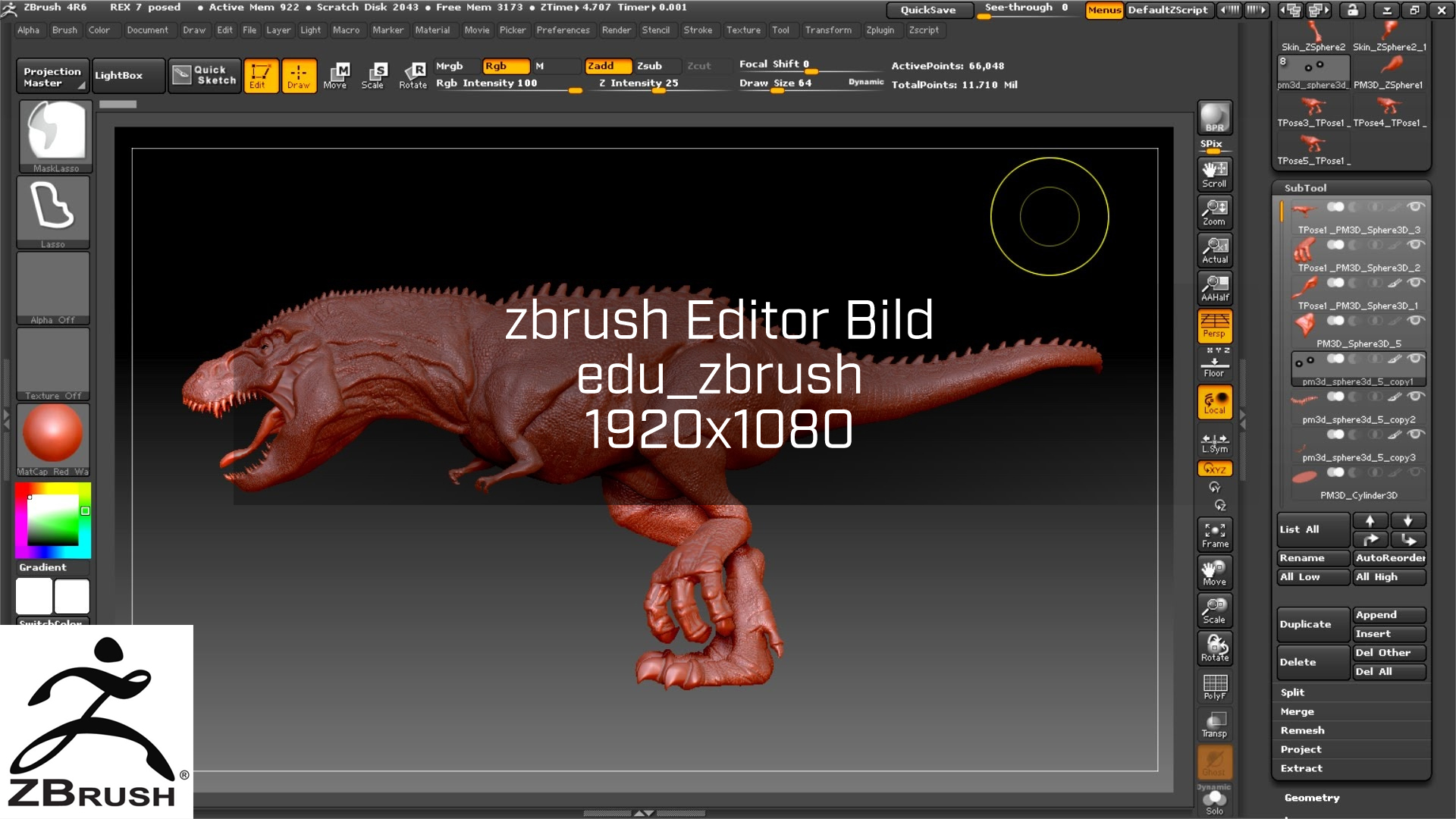Enable Solo mode
The width and height of the screenshot is (1456, 819).
pos(1214,802)
